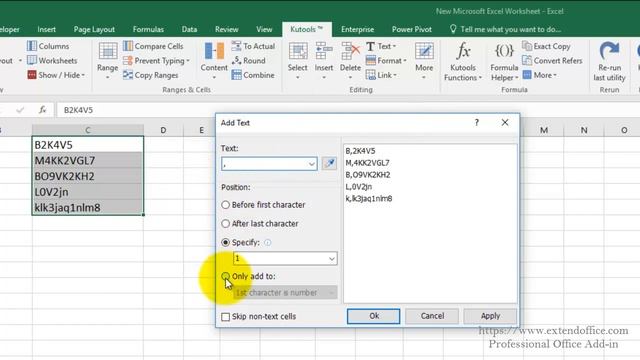Open the Specify position dropdown arrow
This screenshot has width=640, height=360.
pos(331,259)
